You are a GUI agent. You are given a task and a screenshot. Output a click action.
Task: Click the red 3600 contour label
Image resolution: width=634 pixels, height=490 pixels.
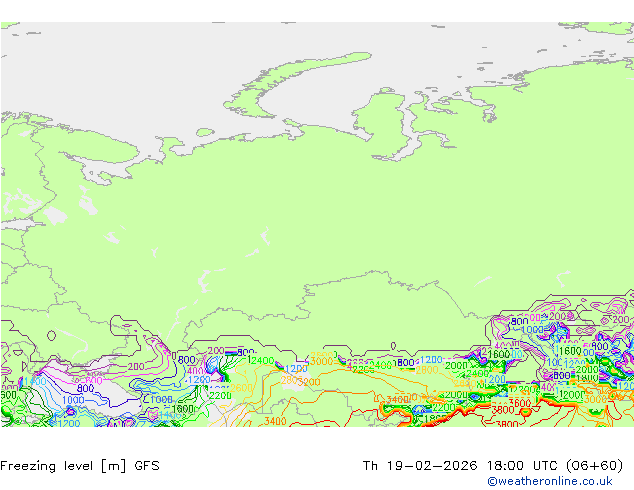tap(520, 403)
